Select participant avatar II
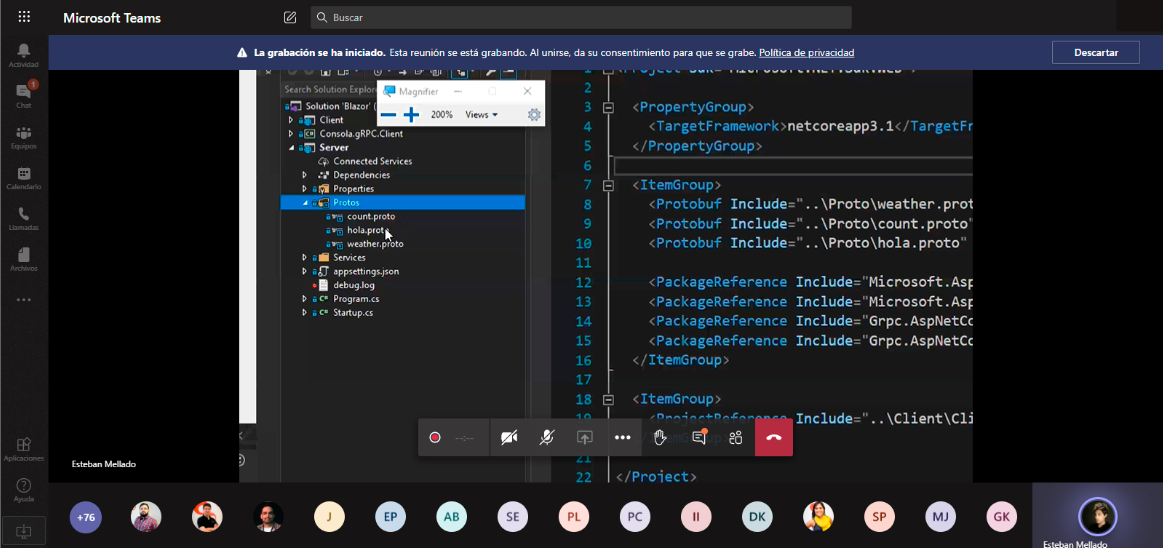1163x548 pixels. [696, 517]
